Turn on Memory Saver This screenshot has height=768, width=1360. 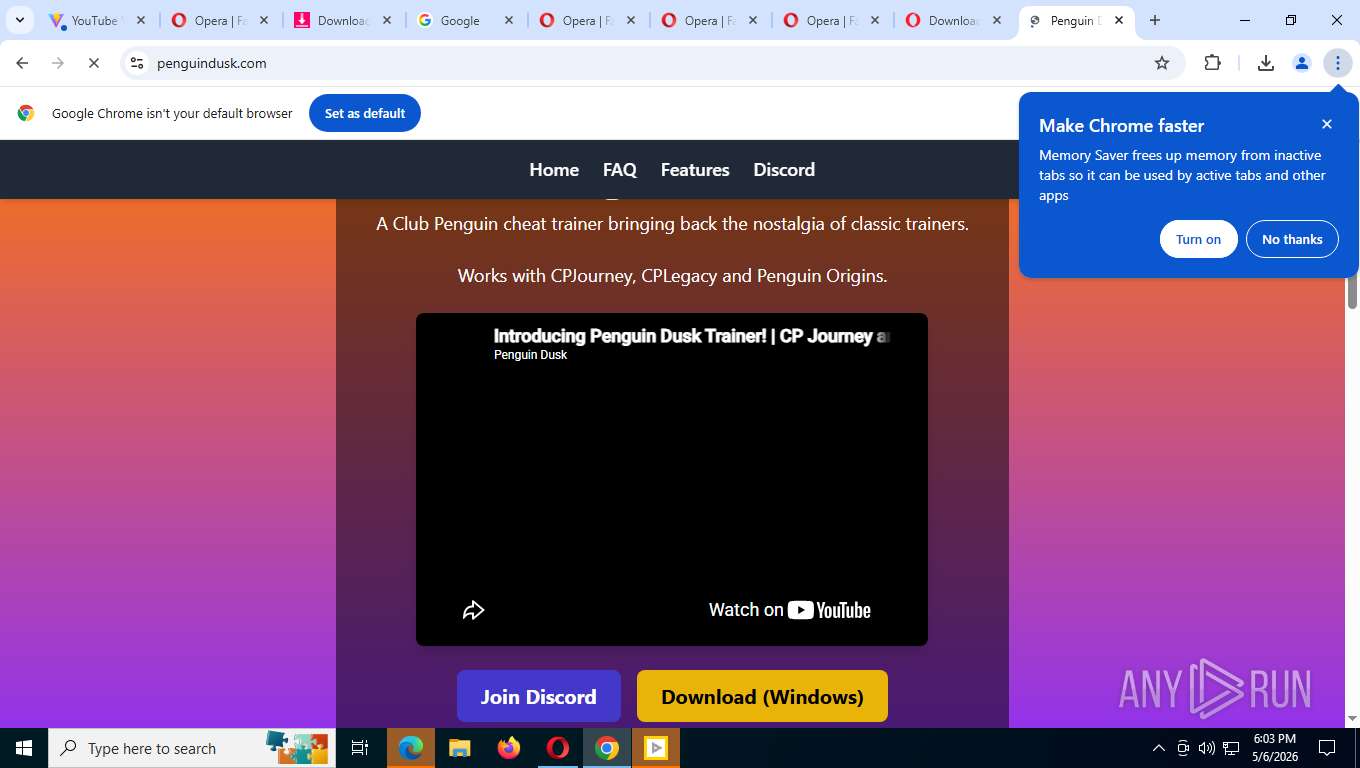click(x=1198, y=239)
